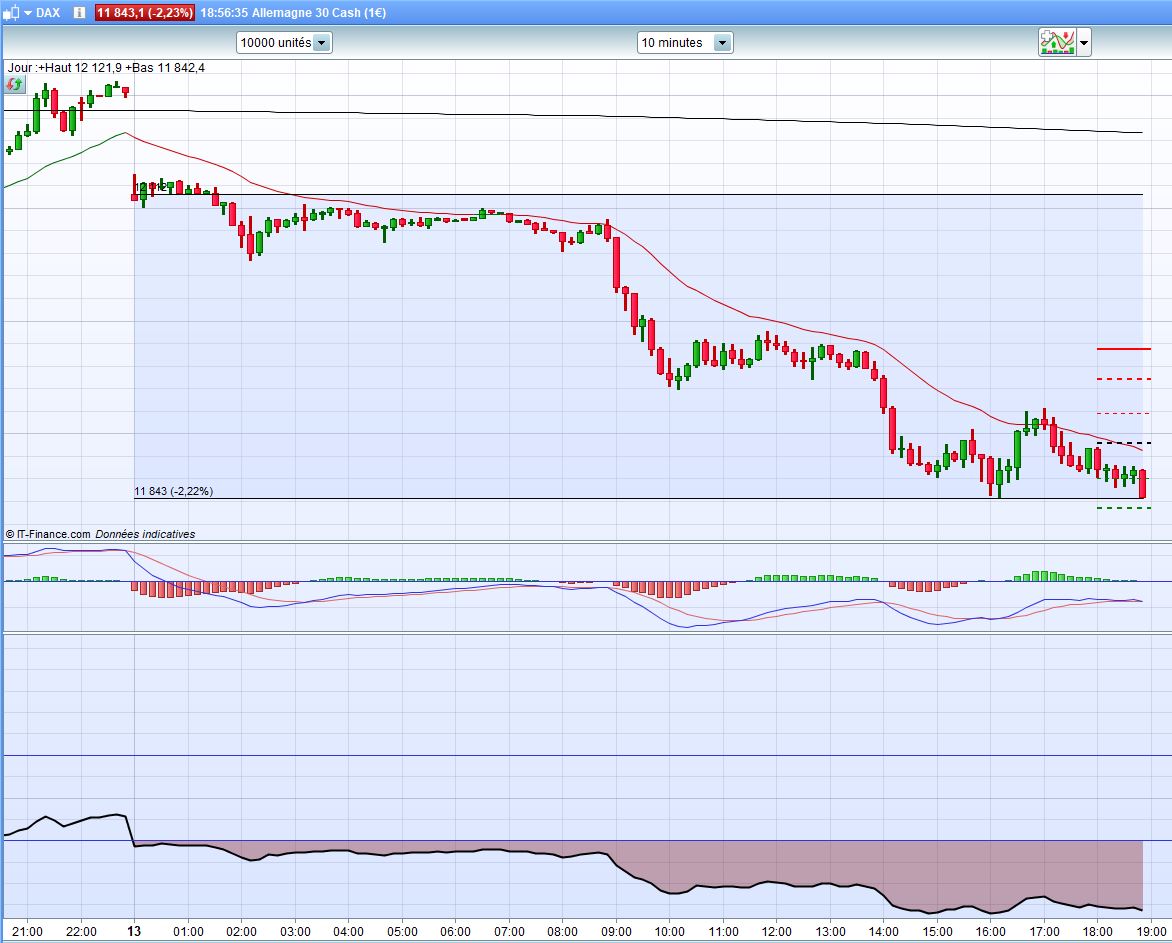Click the candlestick chart style icon

pyautogui.click(x=10, y=13)
